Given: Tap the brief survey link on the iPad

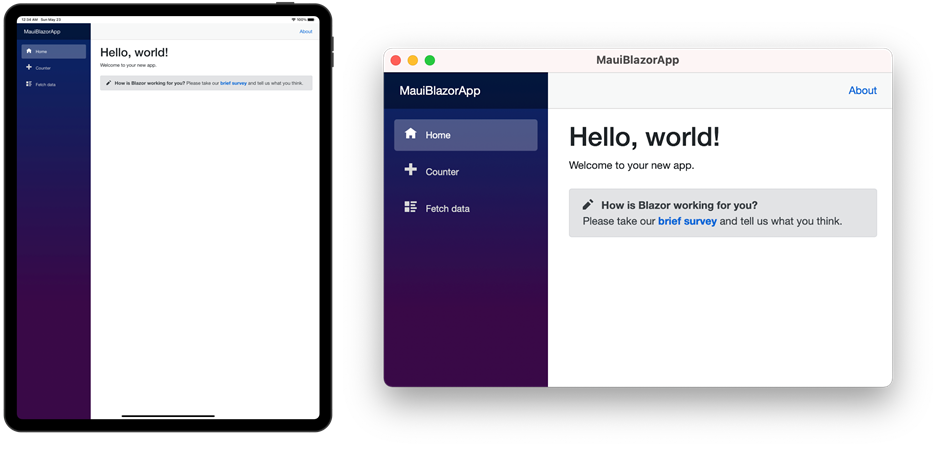Looking at the screenshot, I should [233, 83].
